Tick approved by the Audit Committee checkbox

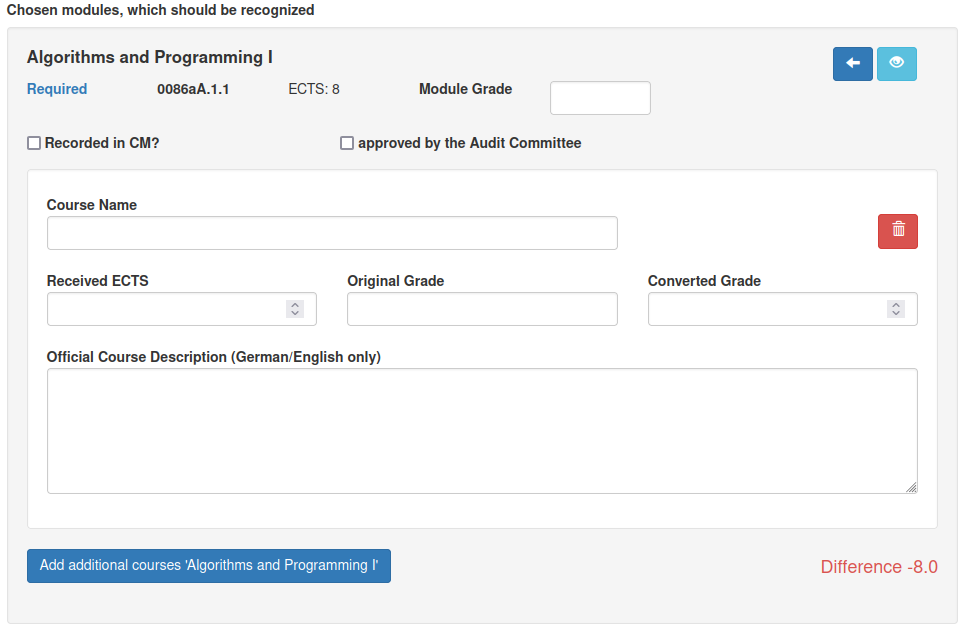pos(347,143)
